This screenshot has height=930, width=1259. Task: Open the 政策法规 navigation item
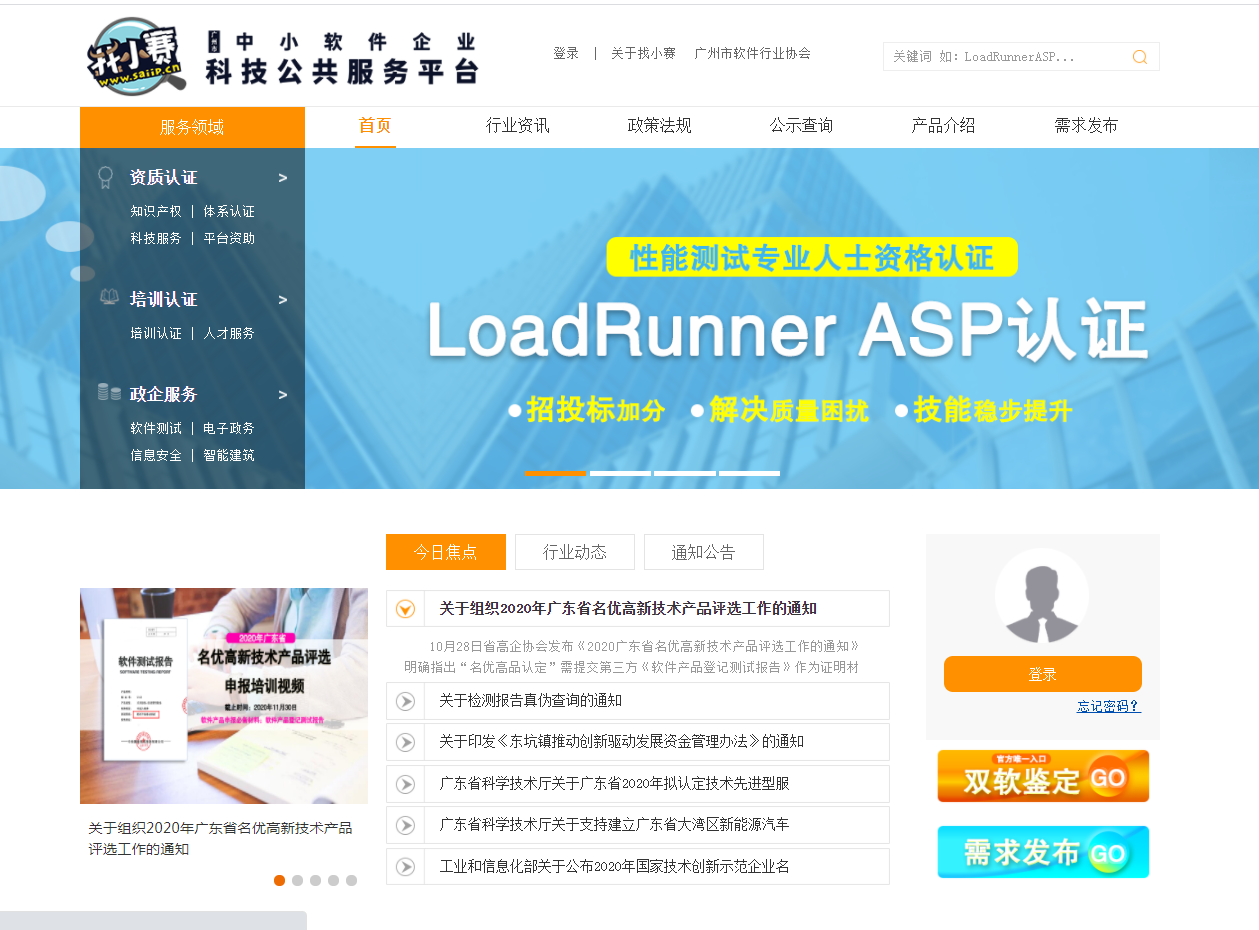point(660,126)
